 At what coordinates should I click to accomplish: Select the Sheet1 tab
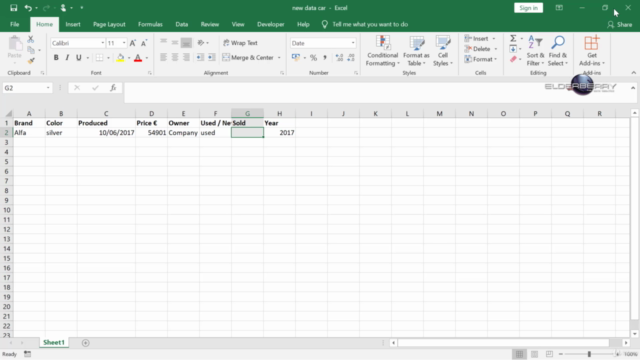click(54, 342)
